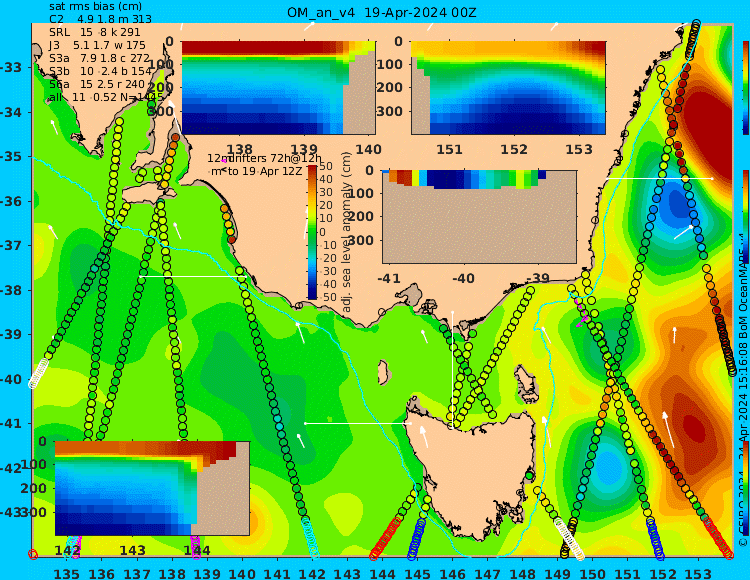Click main map longitude label 135
This screenshot has width=750, height=580.
(66, 573)
